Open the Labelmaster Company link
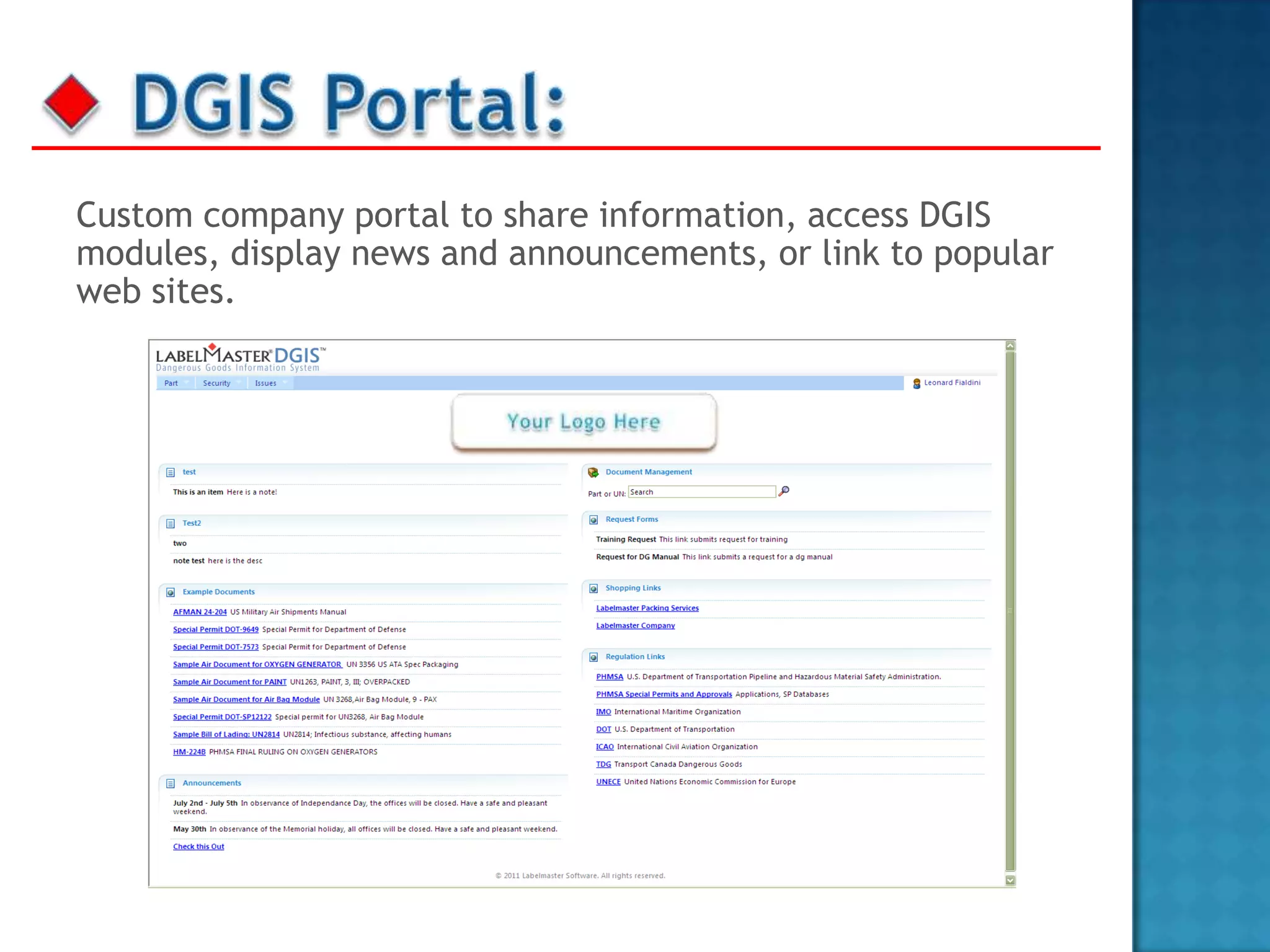 pyautogui.click(x=636, y=625)
